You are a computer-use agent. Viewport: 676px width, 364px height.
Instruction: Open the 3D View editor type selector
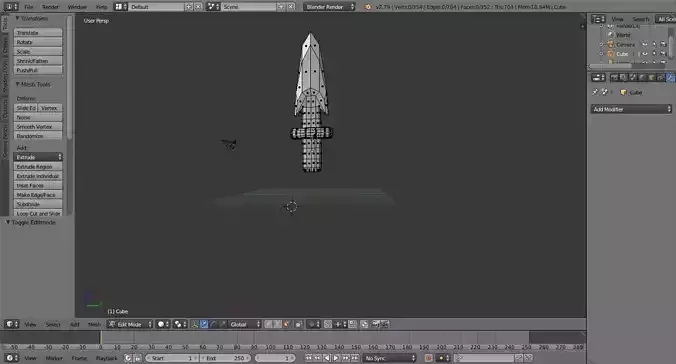coord(12,324)
